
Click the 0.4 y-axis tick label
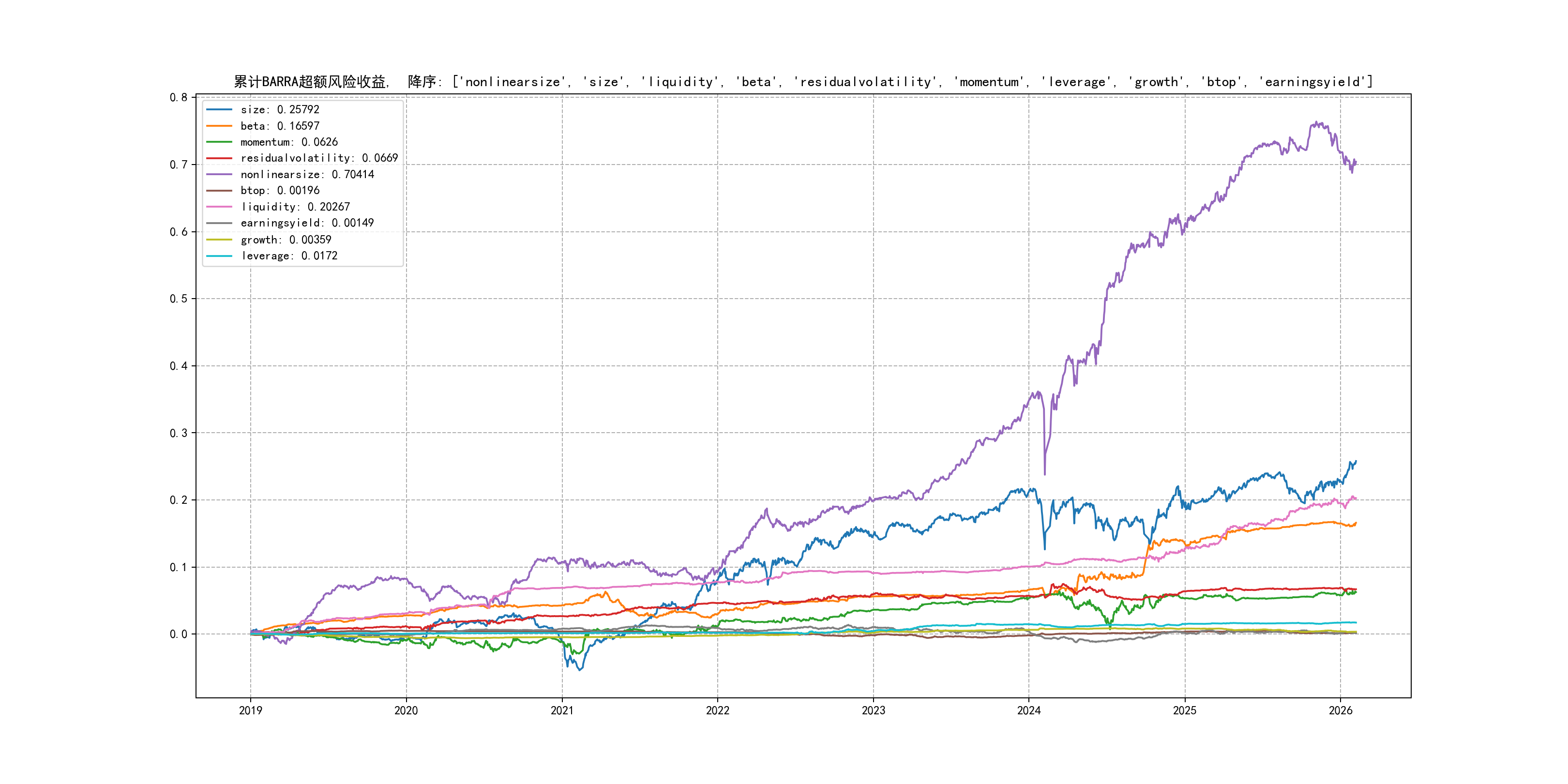[179, 366]
